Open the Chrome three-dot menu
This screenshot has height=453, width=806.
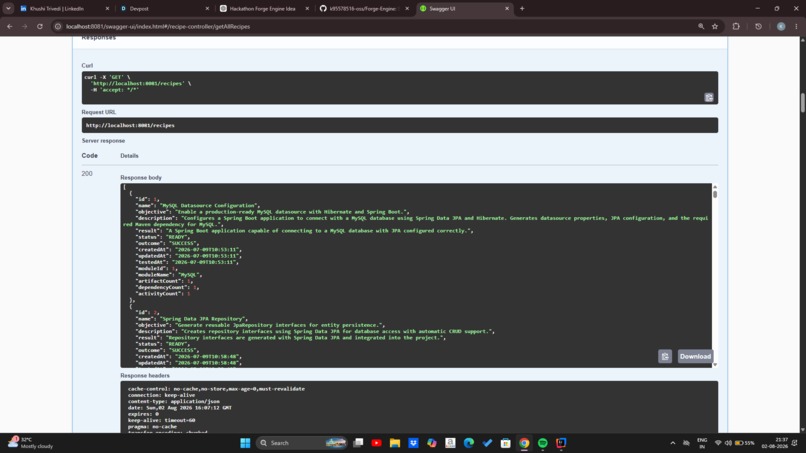click(796, 26)
